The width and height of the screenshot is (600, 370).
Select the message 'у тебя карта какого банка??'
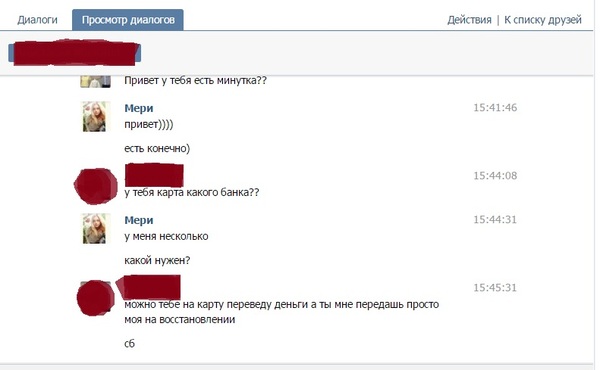pyautogui.click(x=192, y=192)
